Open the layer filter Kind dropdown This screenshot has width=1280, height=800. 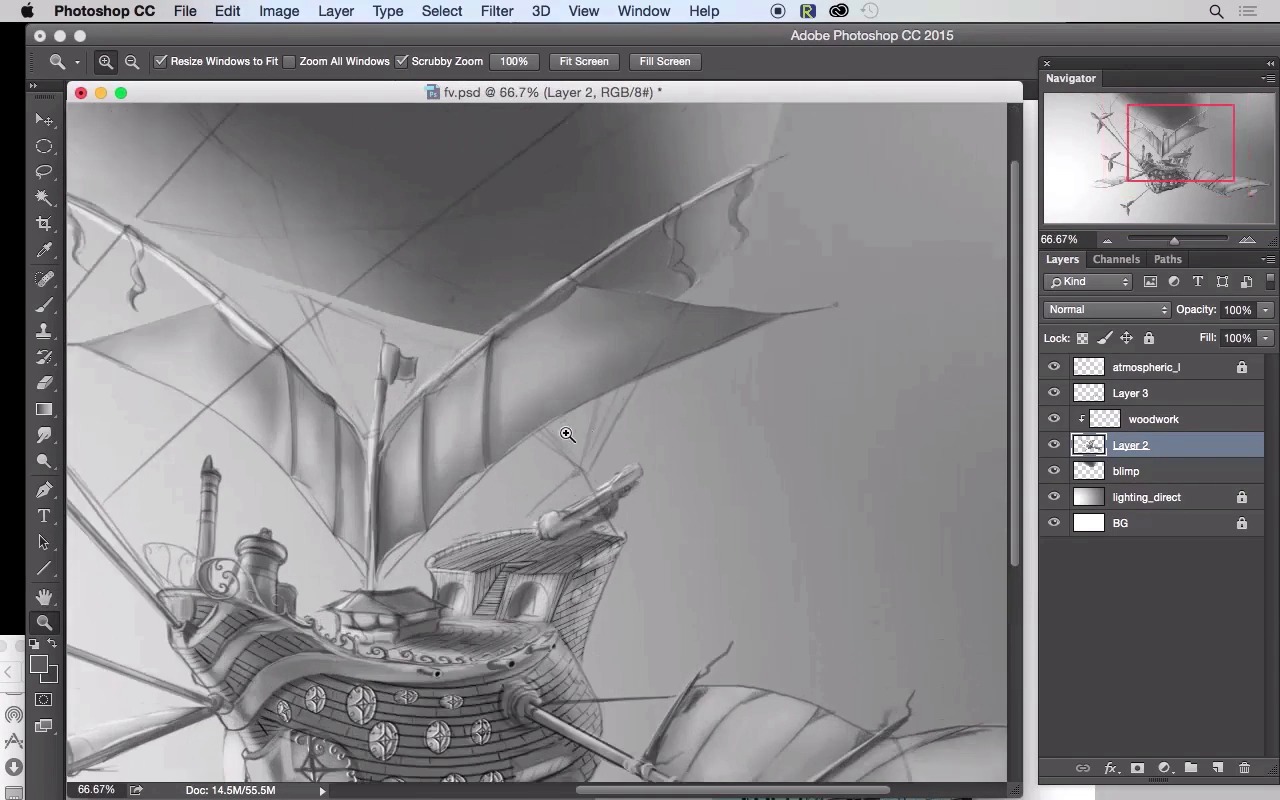click(x=1088, y=282)
